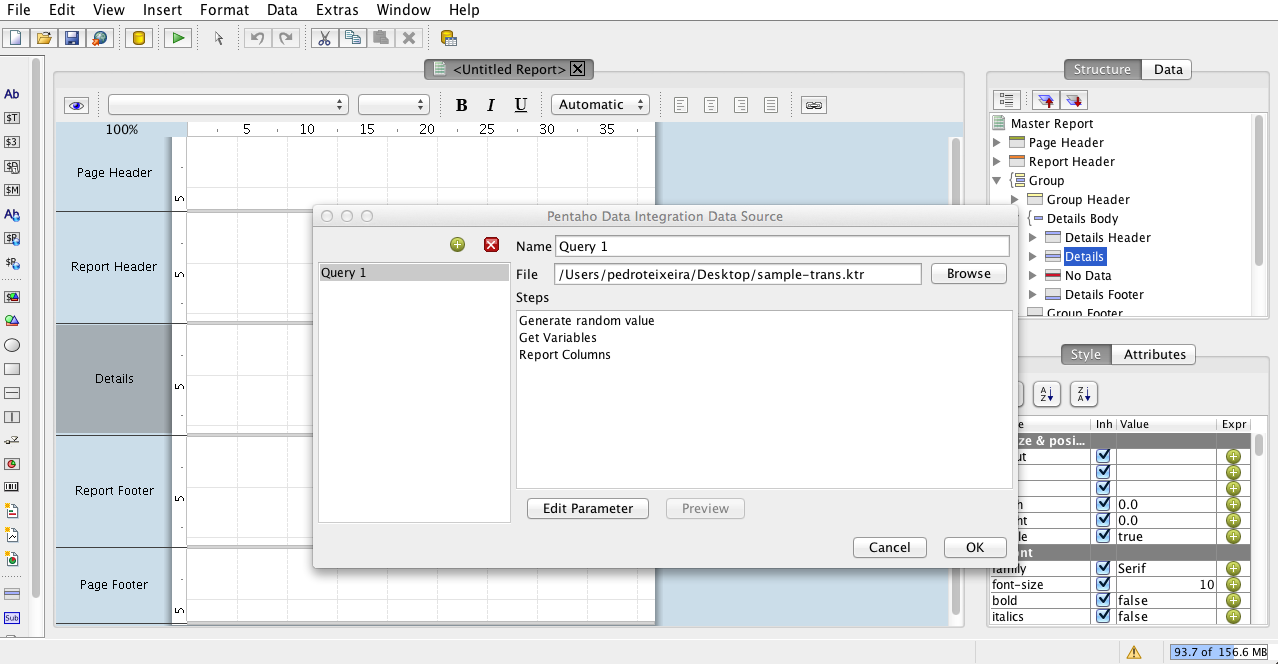Screen dimensions: 1278x664
Task: Create a new report with toolbar icon
Action: tap(16, 38)
